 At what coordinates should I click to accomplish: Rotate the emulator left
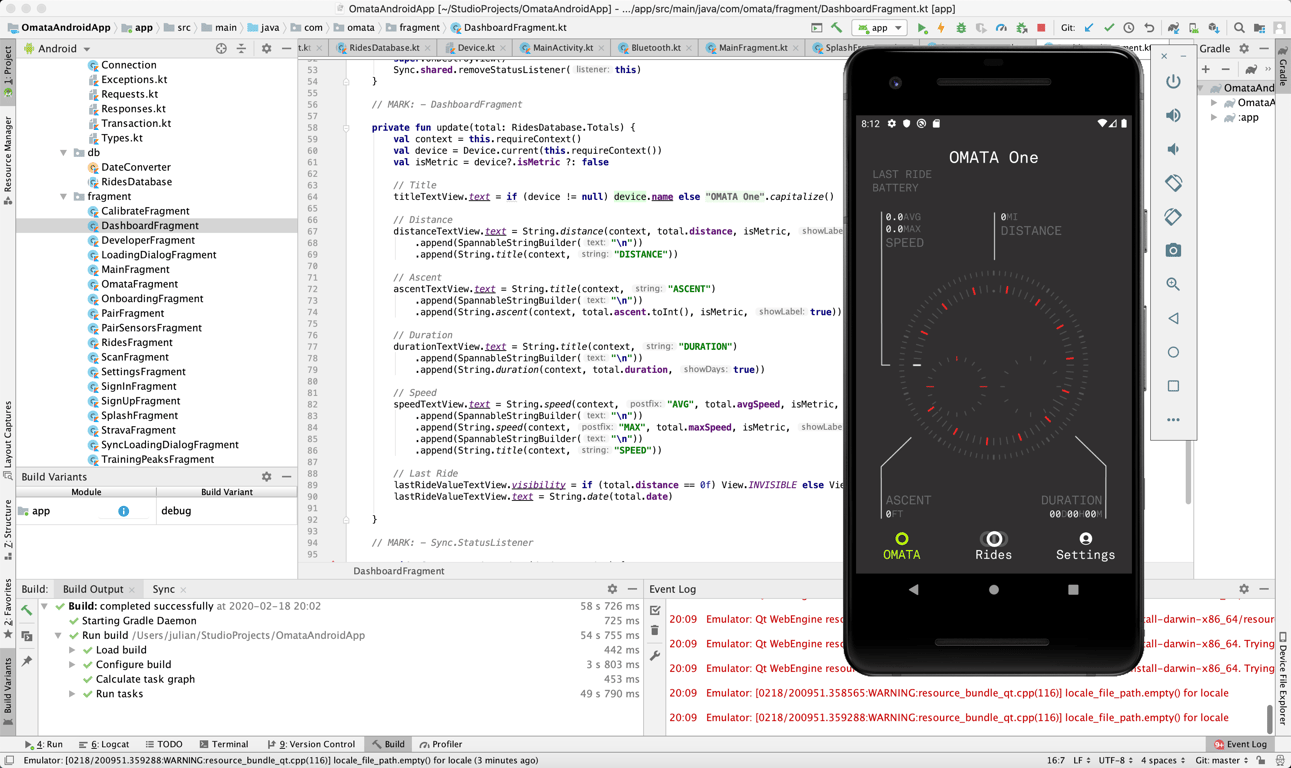[1173, 183]
